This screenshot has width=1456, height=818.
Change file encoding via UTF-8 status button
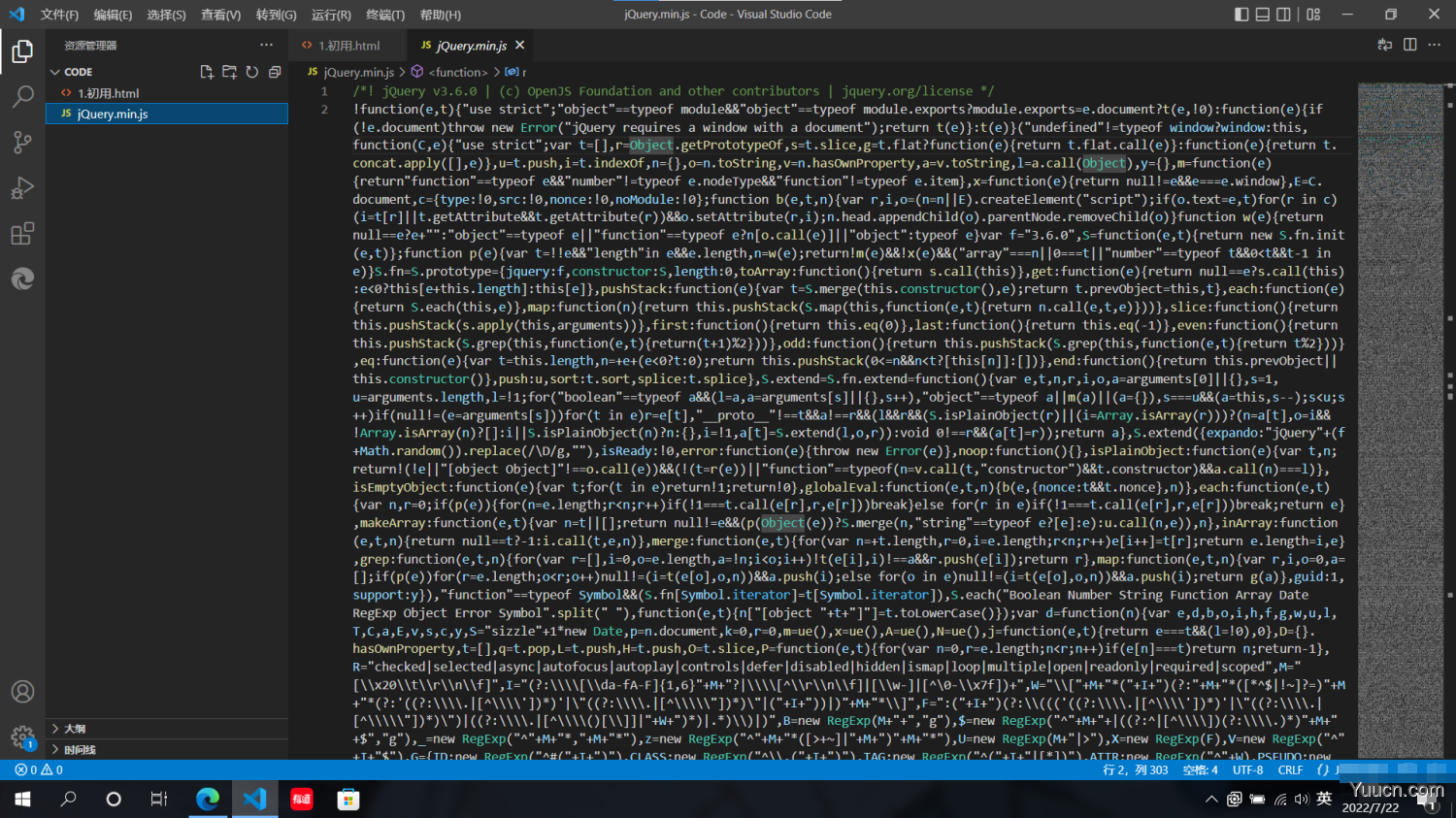pos(1247,769)
